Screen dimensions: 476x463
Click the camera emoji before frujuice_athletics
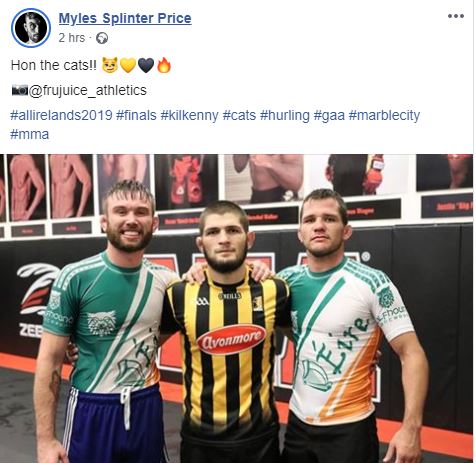[x=20, y=90]
